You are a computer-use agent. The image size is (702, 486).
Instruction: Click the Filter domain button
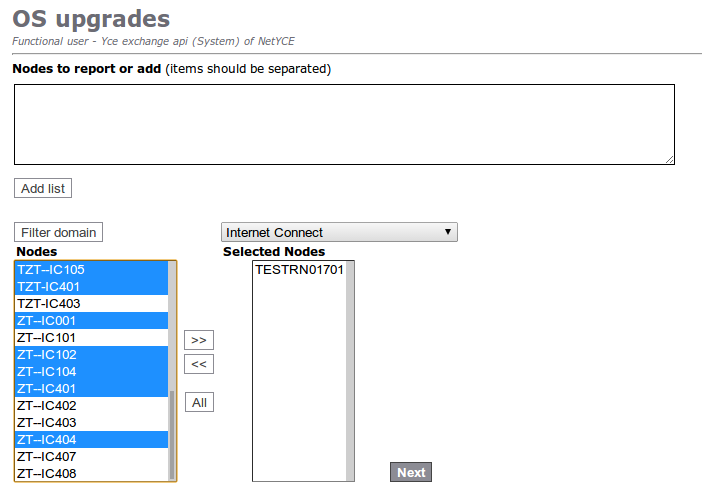tap(59, 232)
